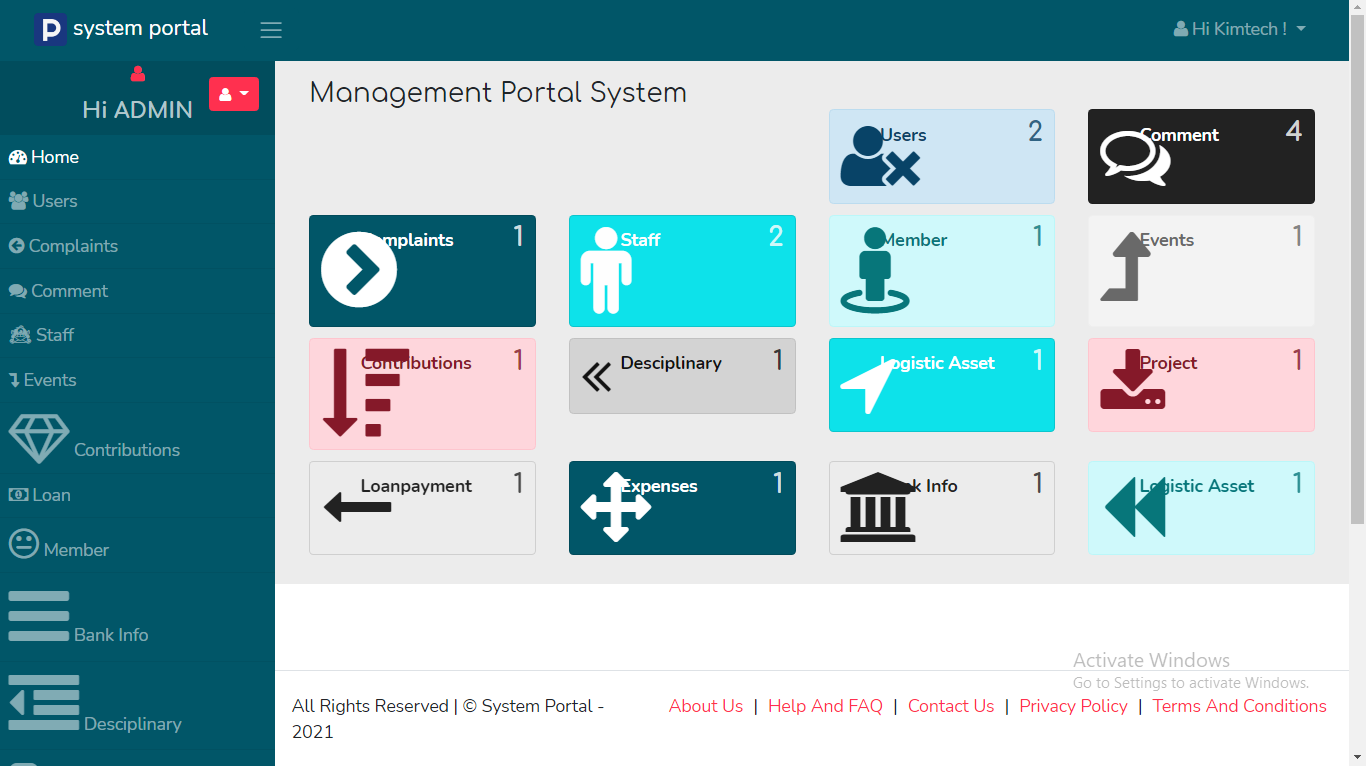1366x766 pixels.
Task: Open the Privacy Policy page
Action: click(x=1073, y=706)
